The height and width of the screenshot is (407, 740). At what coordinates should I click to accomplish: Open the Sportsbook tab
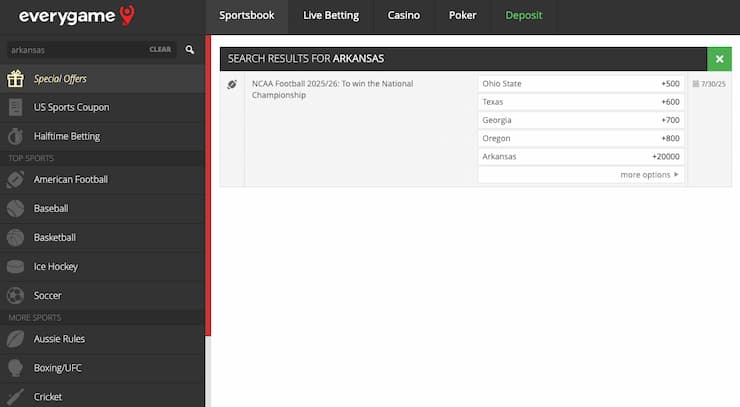(246, 16)
